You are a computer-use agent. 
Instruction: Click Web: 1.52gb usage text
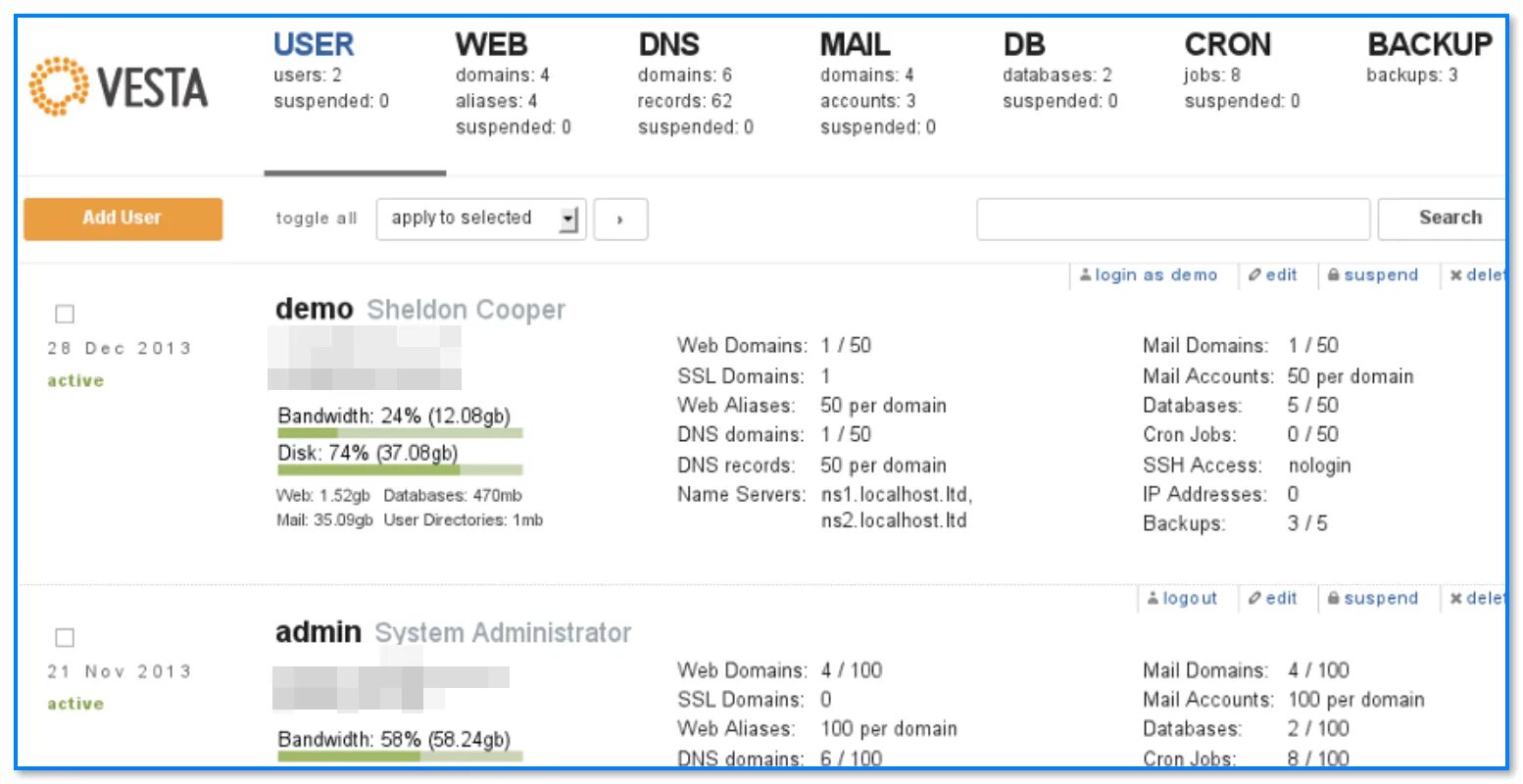pyautogui.click(x=323, y=496)
